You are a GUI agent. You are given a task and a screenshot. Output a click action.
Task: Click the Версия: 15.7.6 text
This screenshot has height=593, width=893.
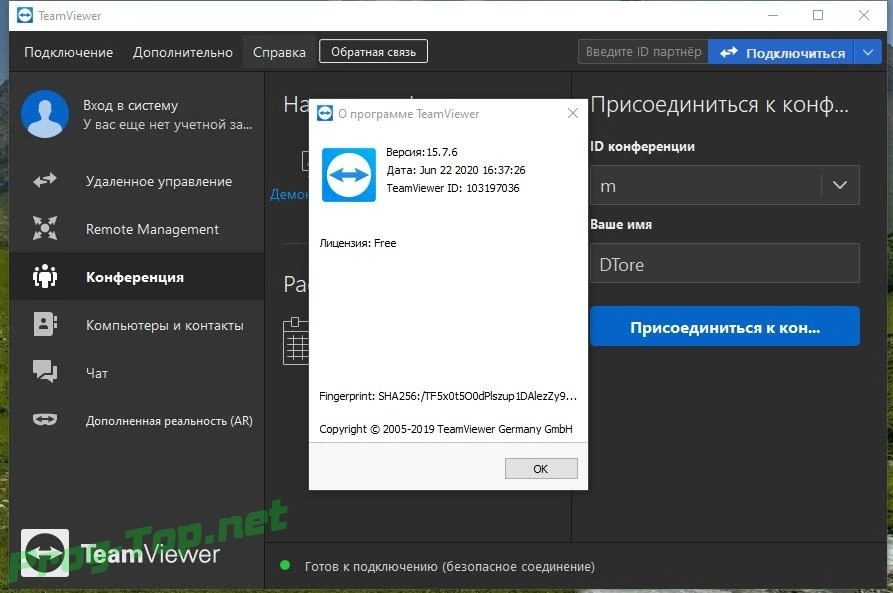(x=421, y=152)
